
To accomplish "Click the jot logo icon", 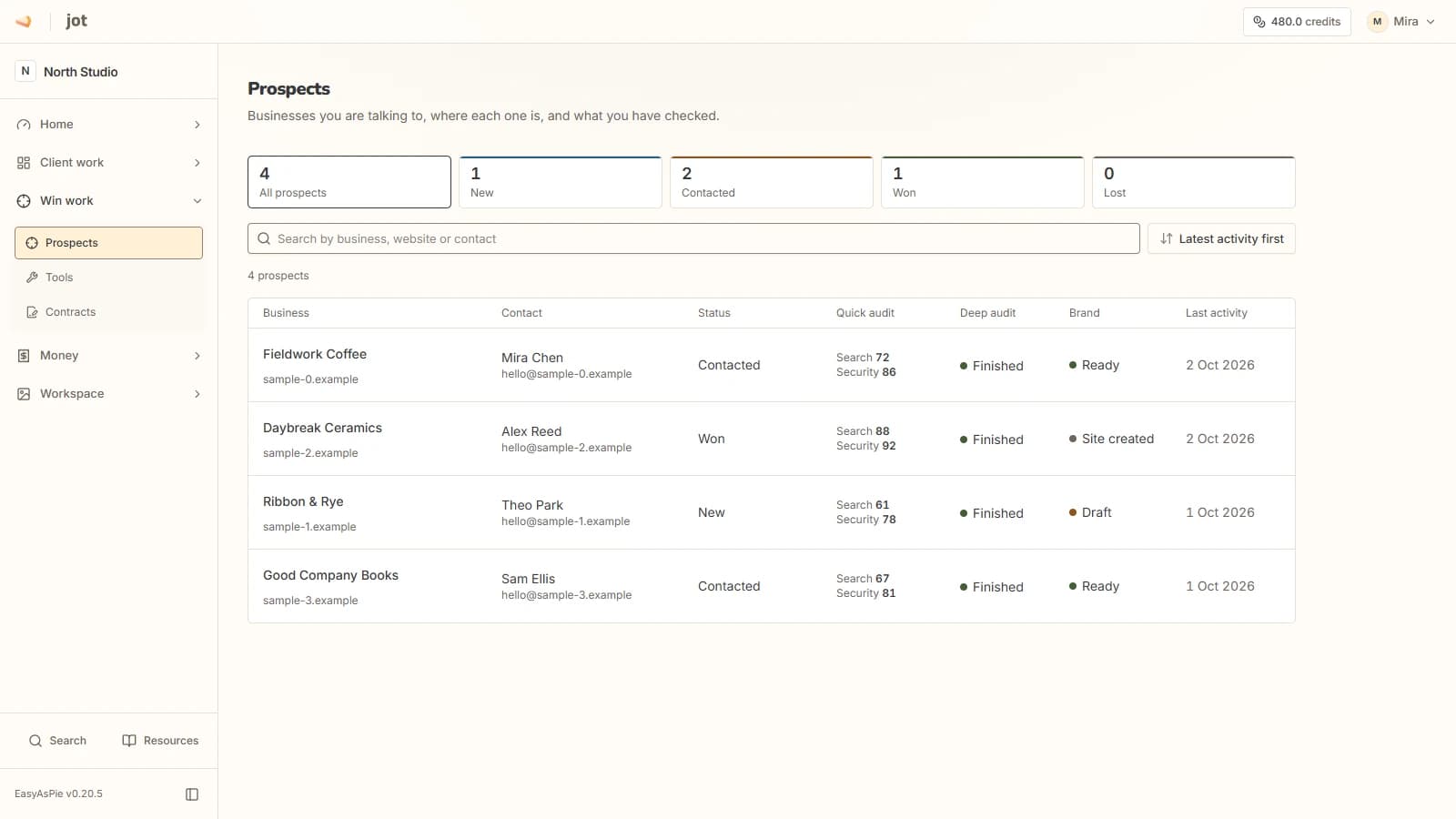I will tap(24, 21).
